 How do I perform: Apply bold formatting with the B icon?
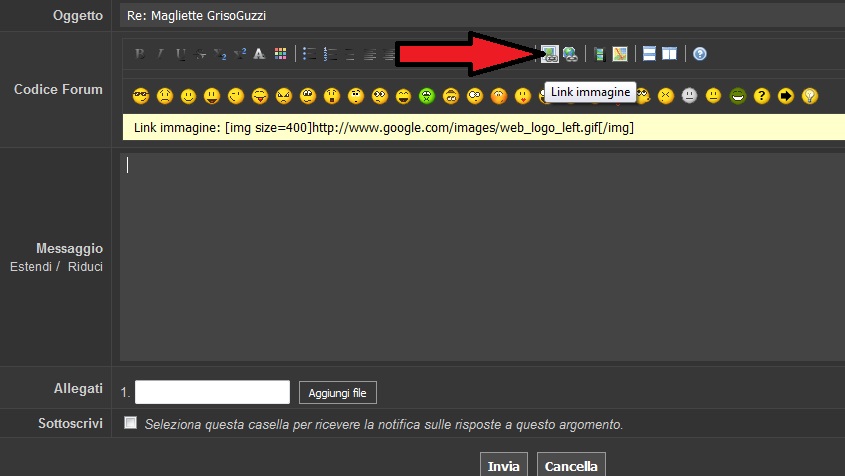(140, 54)
